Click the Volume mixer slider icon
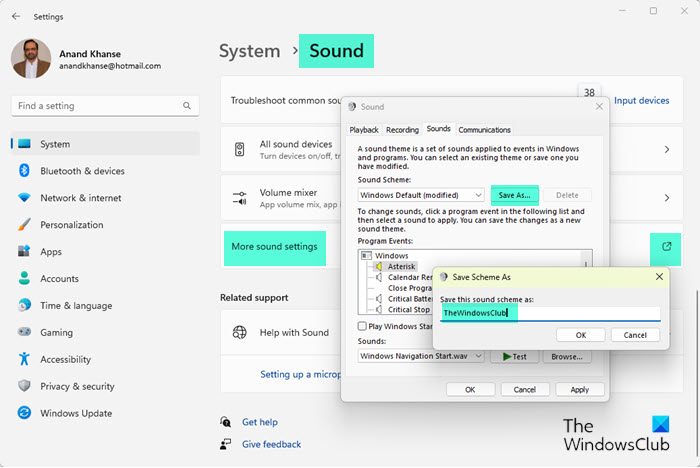Image resolution: width=700 pixels, height=468 pixels. point(240,198)
